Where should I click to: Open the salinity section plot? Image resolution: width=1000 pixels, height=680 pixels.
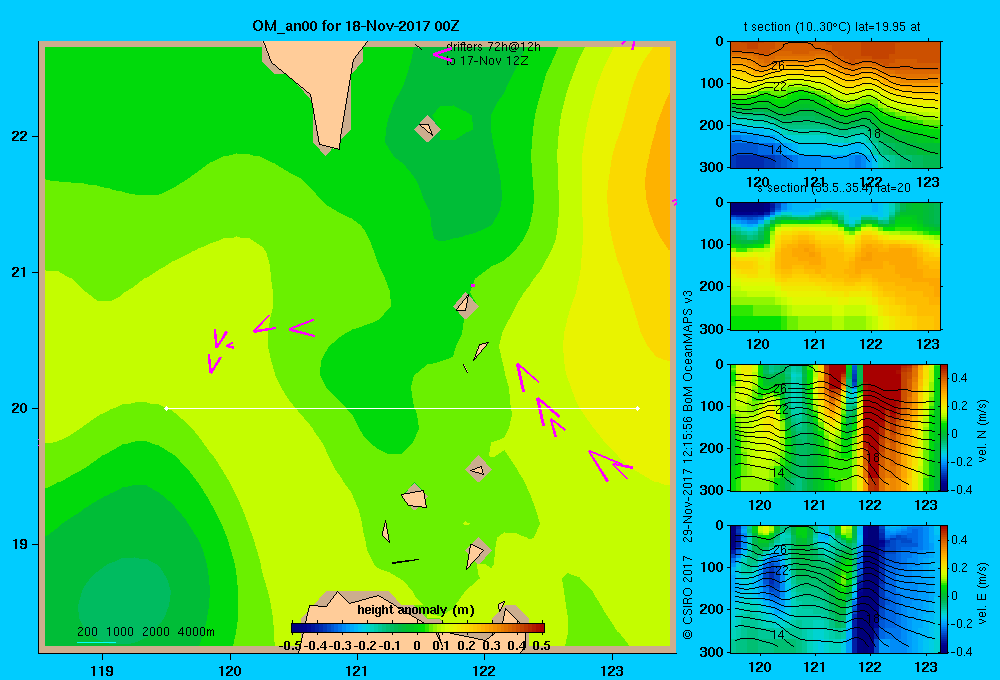(x=835, y=266)
